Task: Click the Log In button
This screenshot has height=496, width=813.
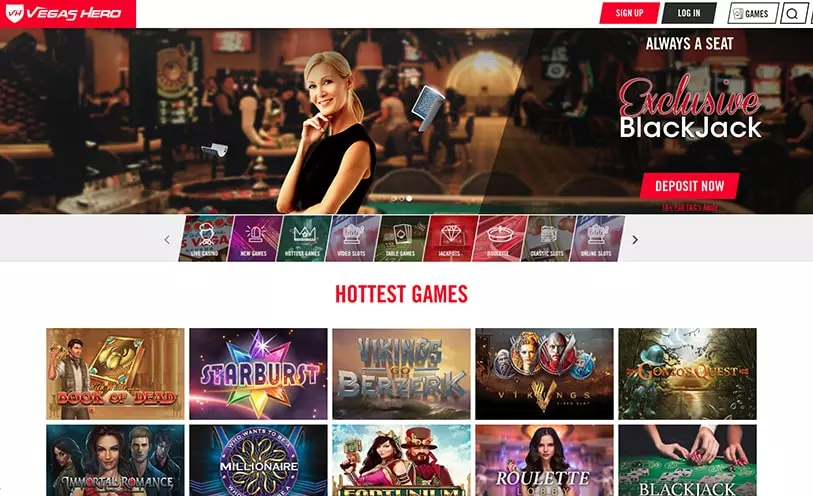Action: 689,13
